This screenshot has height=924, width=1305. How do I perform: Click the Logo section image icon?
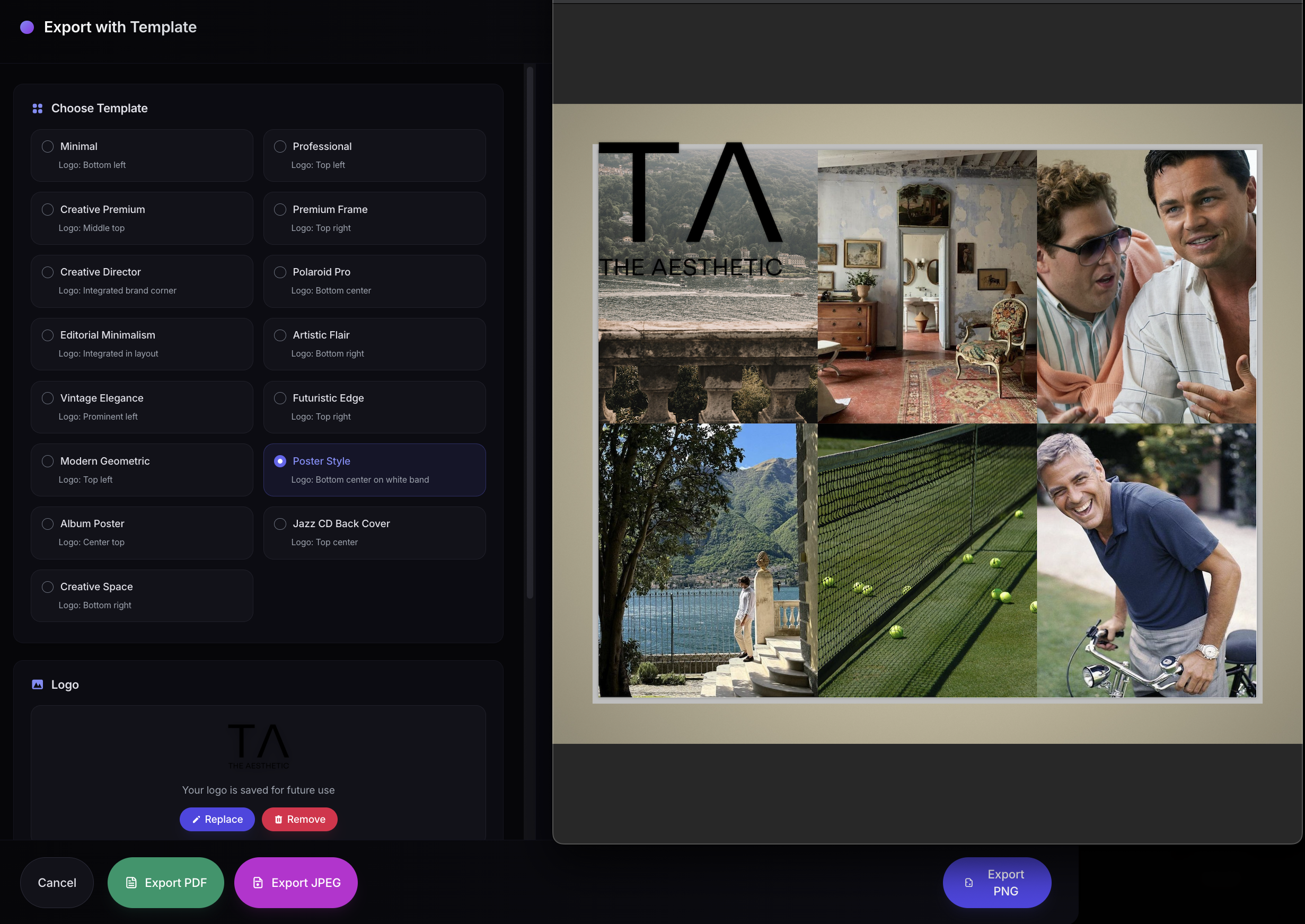point(38,685)
